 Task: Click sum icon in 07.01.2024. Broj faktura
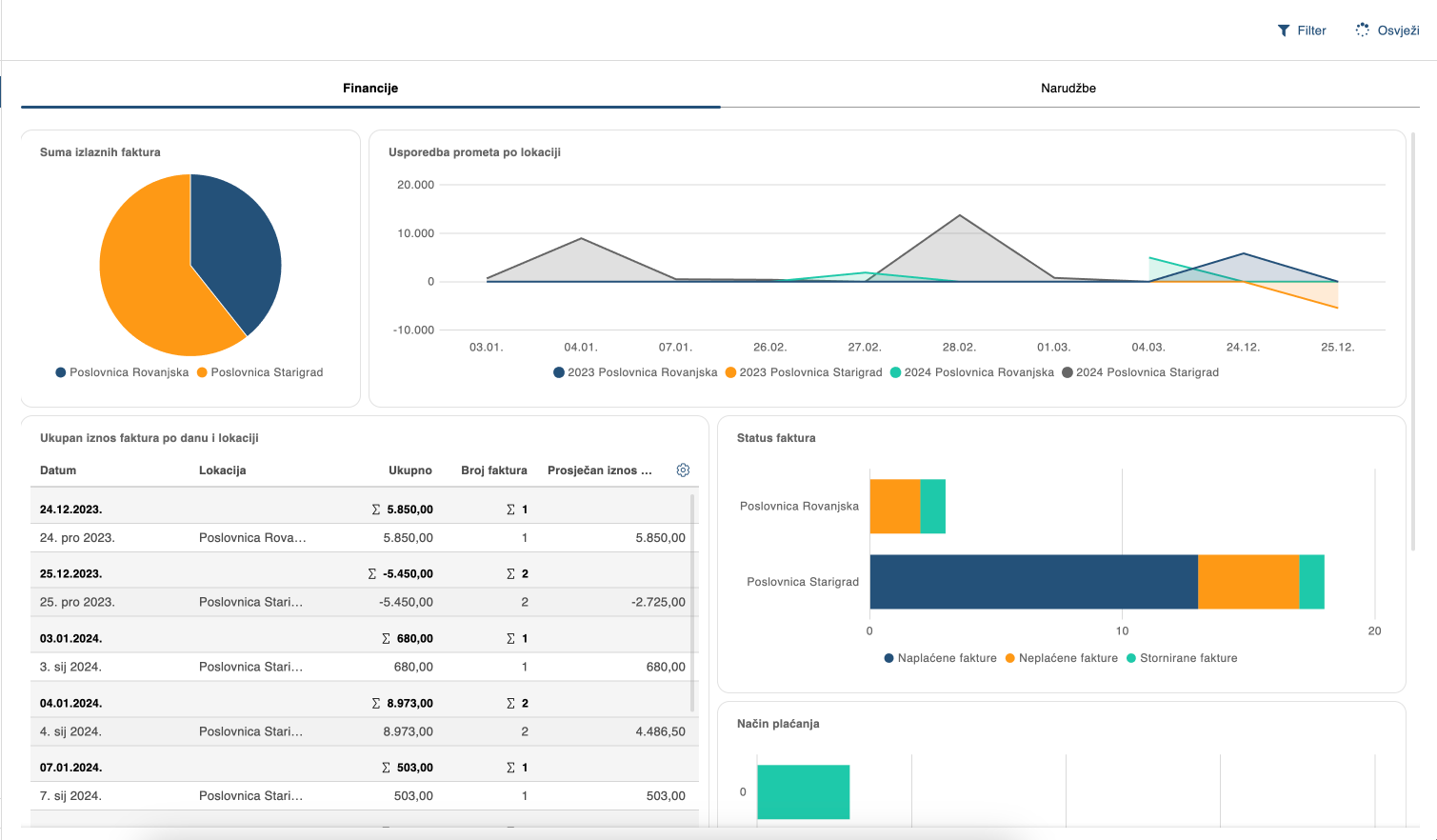(510, 768)
